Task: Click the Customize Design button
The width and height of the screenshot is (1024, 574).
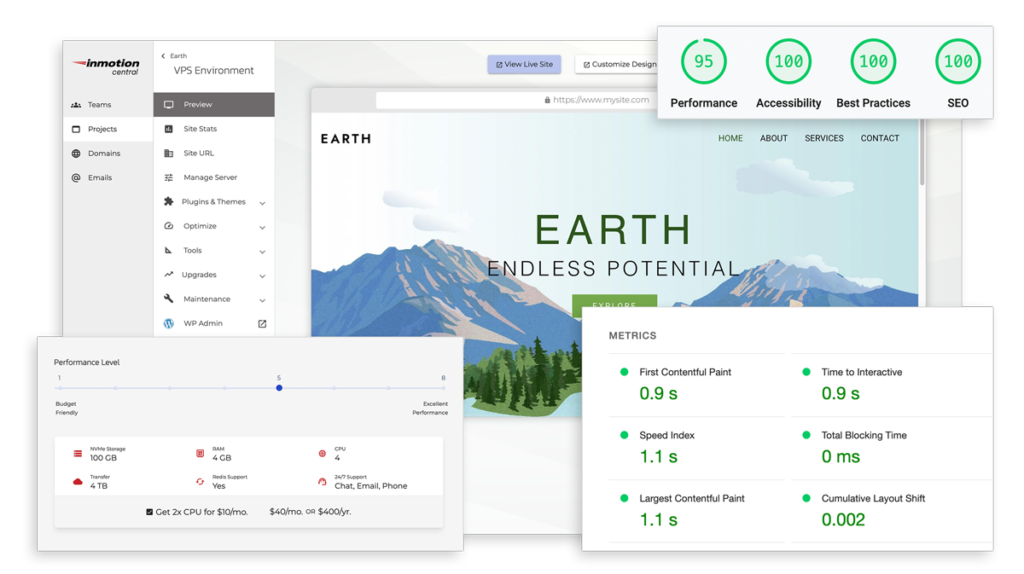Action: point(618,64)
